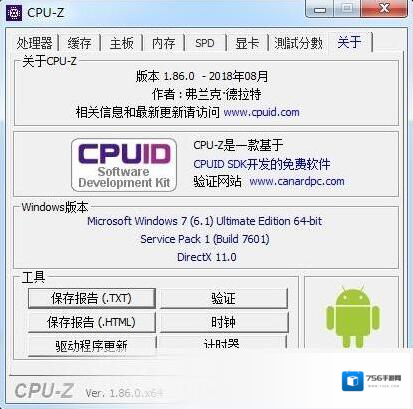Go to the 内存 tab
The image size is (413, 409).
(x=163, y=43)
